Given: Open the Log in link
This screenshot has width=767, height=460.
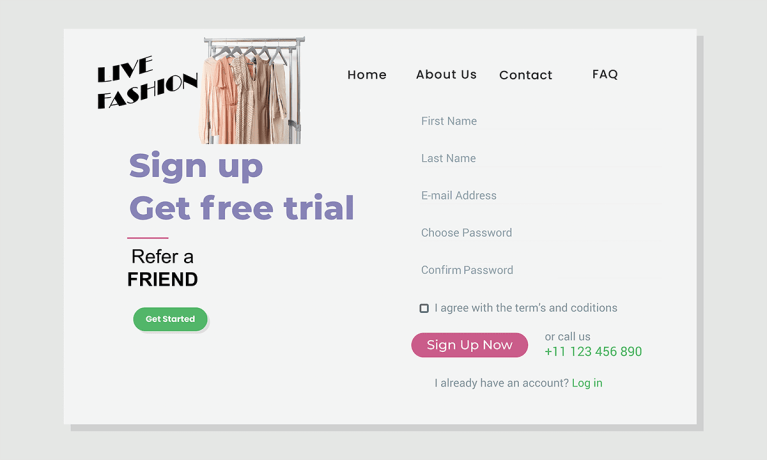Looking at the screenshot, I should [x=587, y=383].
